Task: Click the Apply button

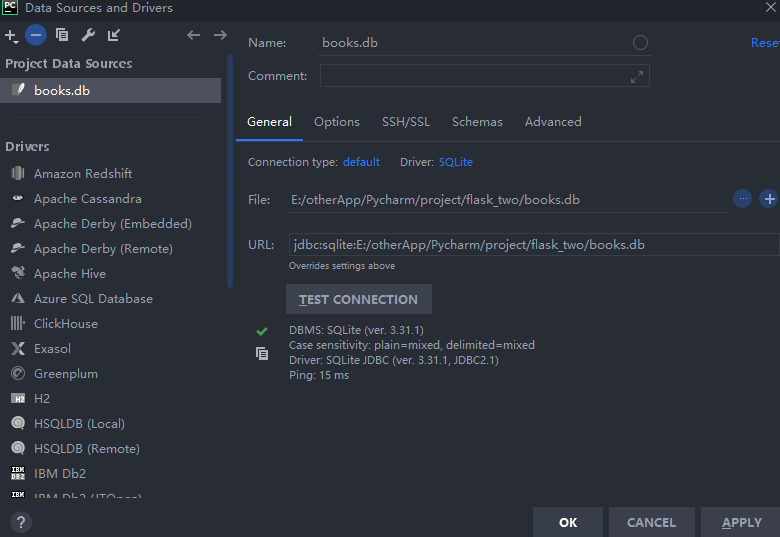Action: (741, 522)
